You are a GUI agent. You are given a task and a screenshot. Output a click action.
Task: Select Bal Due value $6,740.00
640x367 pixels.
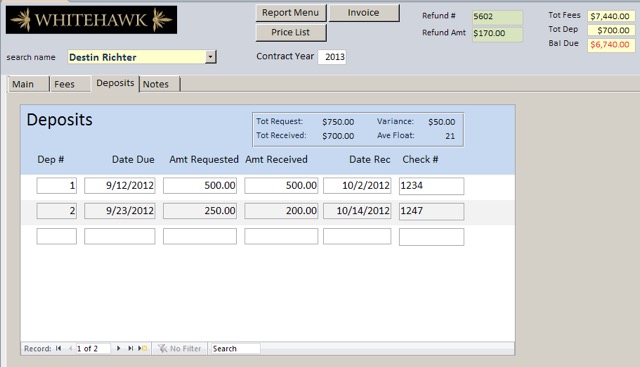[611, 44]
